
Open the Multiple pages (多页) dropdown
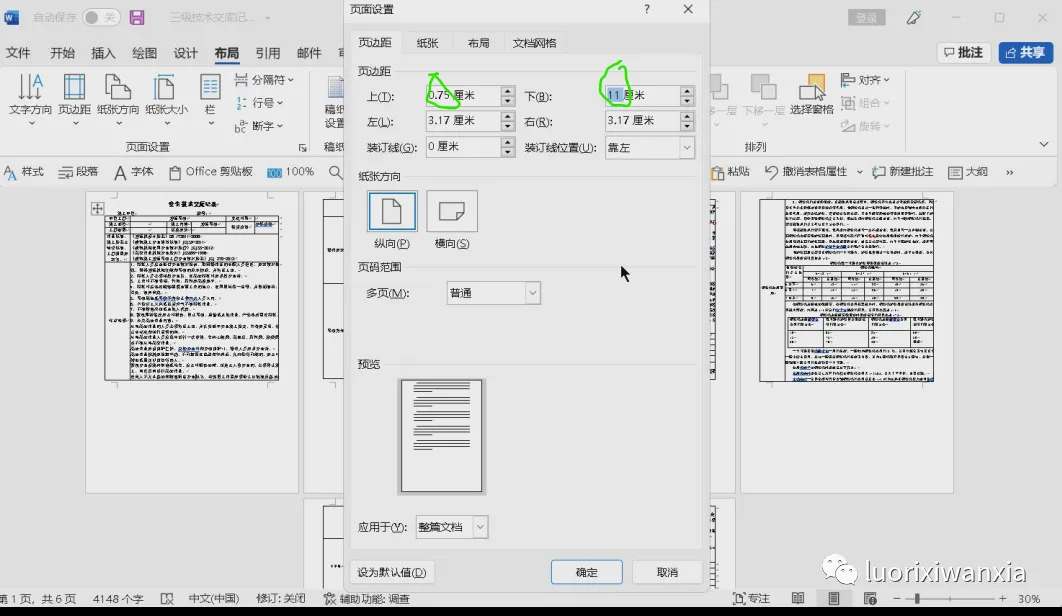pos(493,293)
